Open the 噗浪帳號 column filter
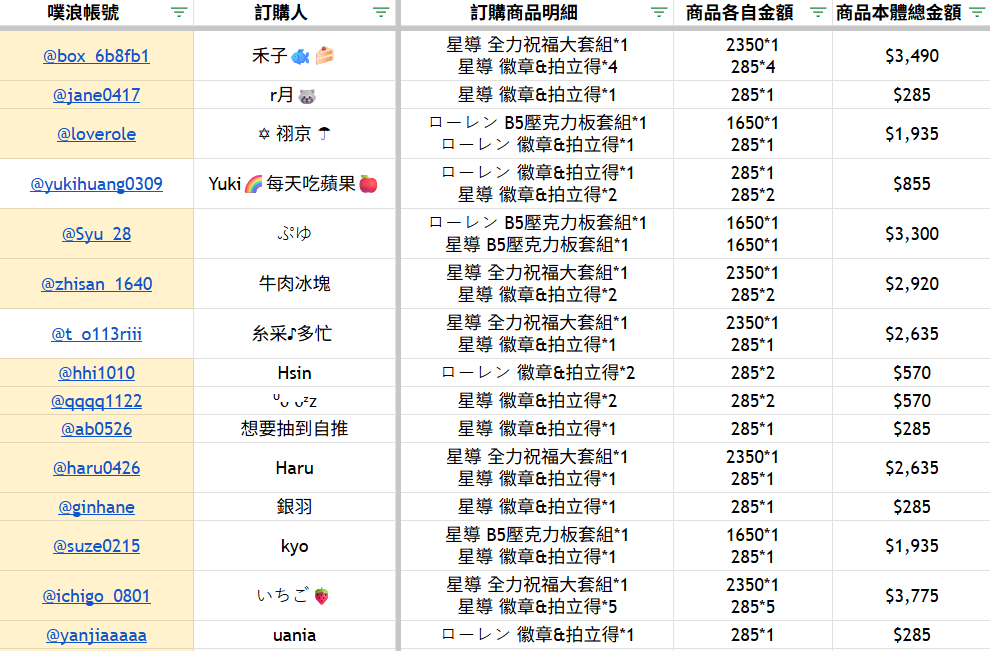The width and height of the screenshot is (990, 651). click(178, 13)
